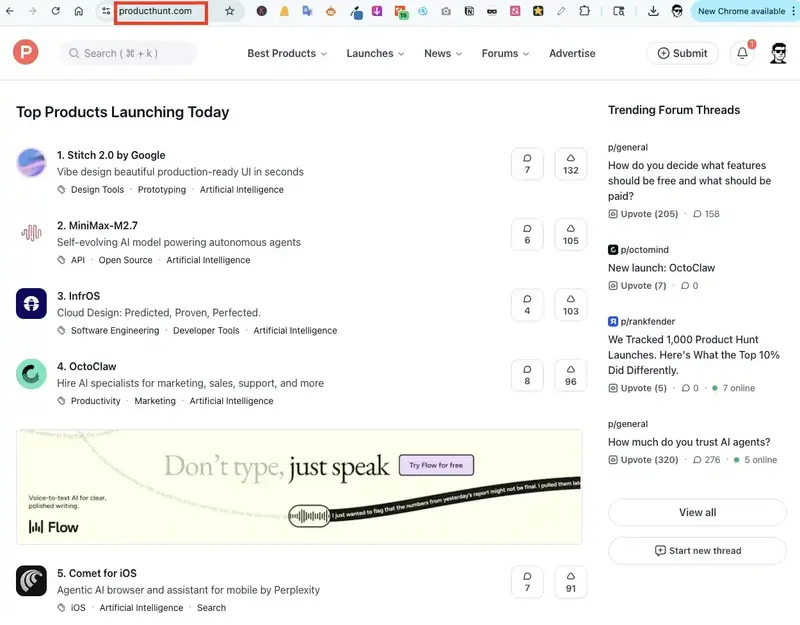The width and height of the screenshot is (800, 625).
Task: Upvote InfrOS with 103 votes
Action: (570, 305)
